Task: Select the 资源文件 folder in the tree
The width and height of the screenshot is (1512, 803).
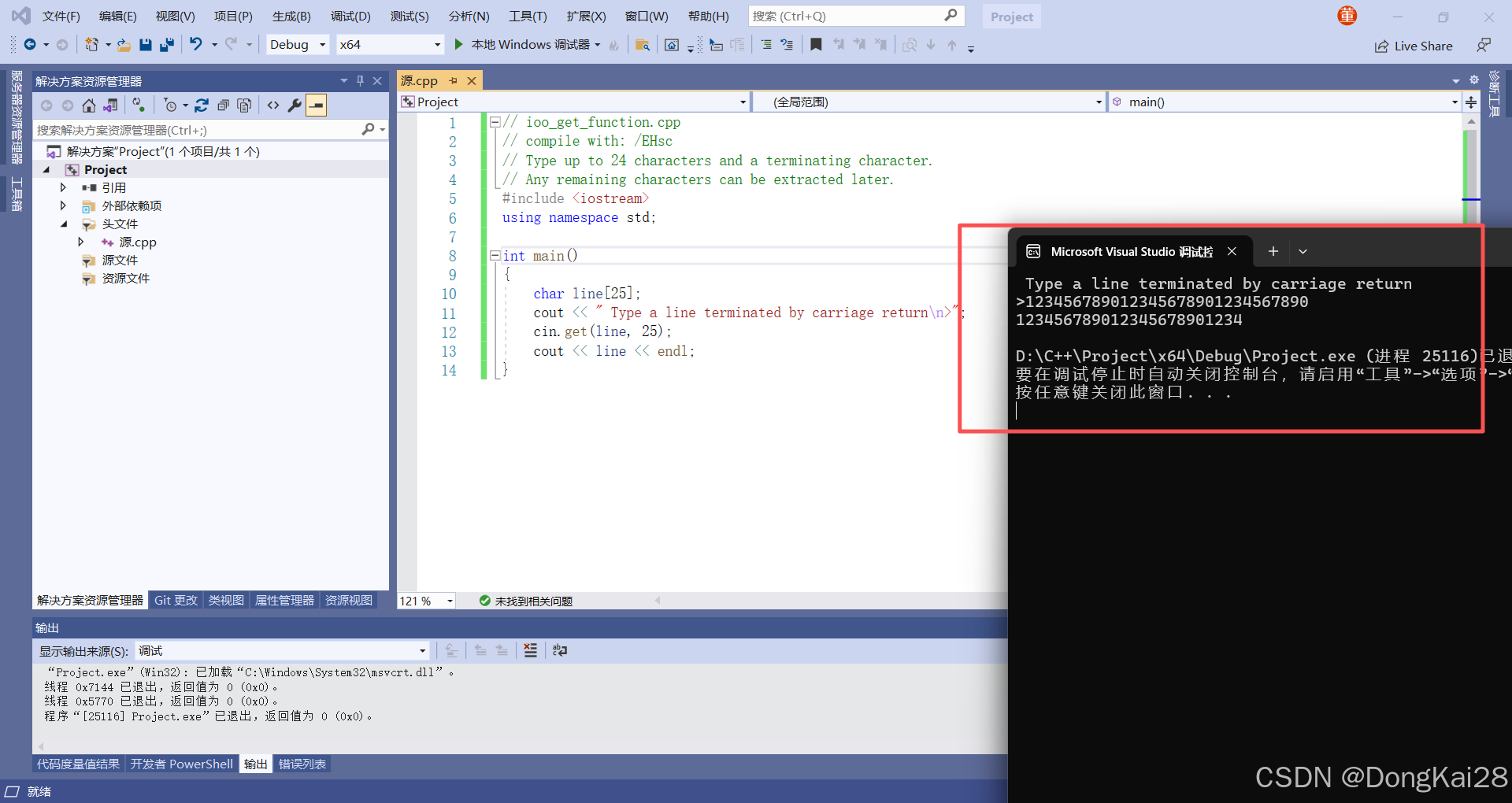Action: point(125,279)
